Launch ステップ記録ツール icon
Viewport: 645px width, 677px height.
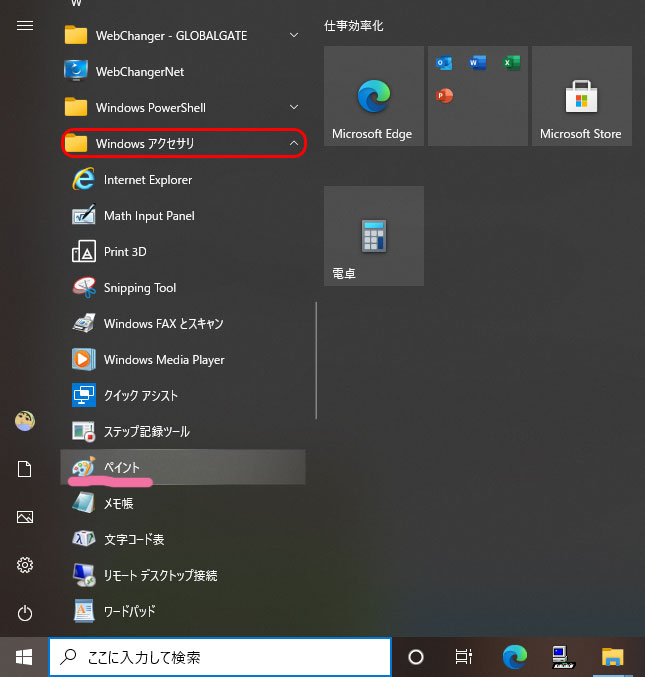coord(84,431)
